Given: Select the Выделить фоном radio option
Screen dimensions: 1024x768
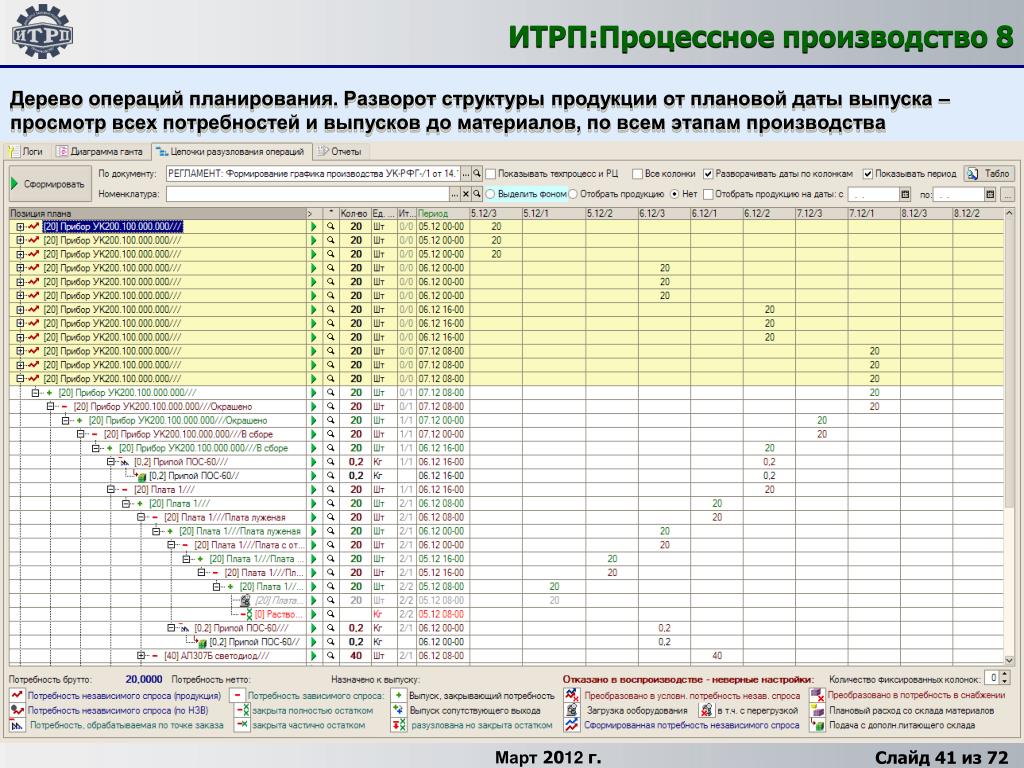Looking at the screenshot, I should [490, 194].
